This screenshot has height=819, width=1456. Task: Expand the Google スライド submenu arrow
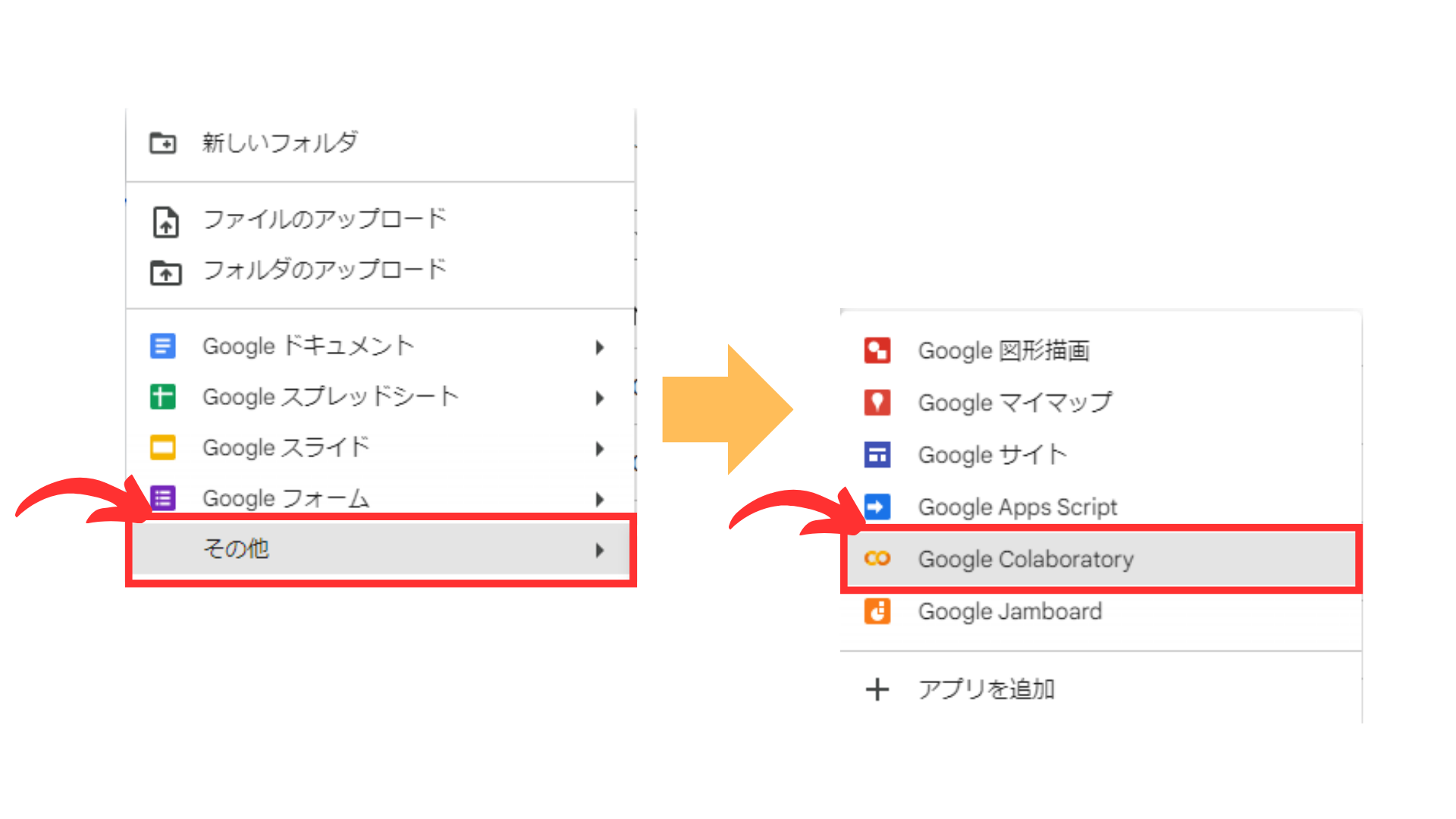click(x=600, y=448)
